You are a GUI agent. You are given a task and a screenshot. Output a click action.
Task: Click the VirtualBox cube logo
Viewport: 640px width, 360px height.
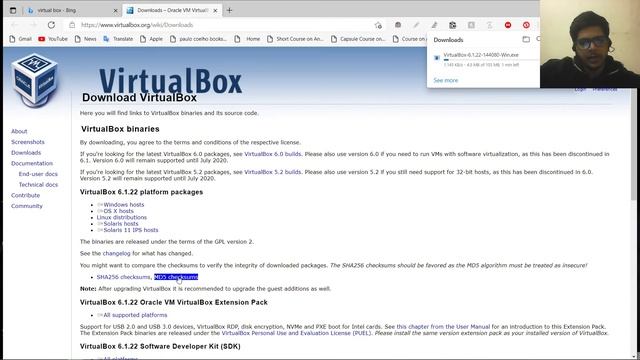pyautogui.click(x=34, y=80)
